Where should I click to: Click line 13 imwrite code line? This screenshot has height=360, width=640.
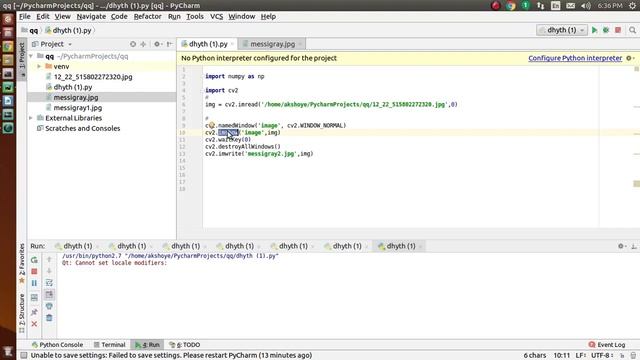point(259,154)
